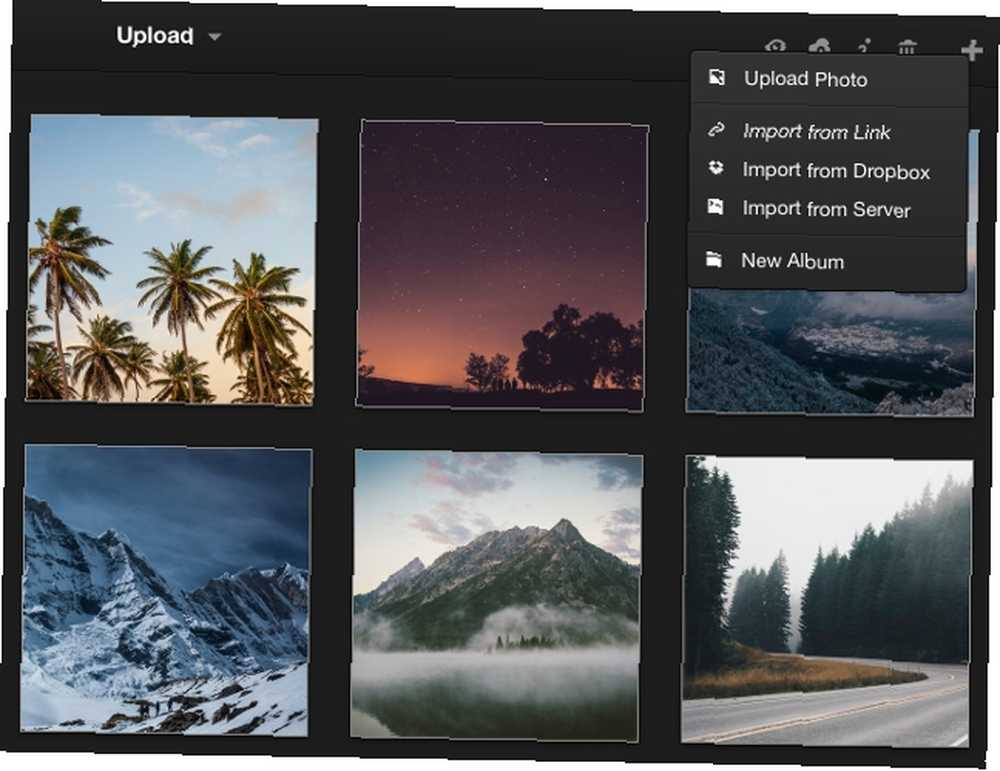Open the dropdown arrow next to Upload title
Viewport: 1000px width, 771px height.
214,37
